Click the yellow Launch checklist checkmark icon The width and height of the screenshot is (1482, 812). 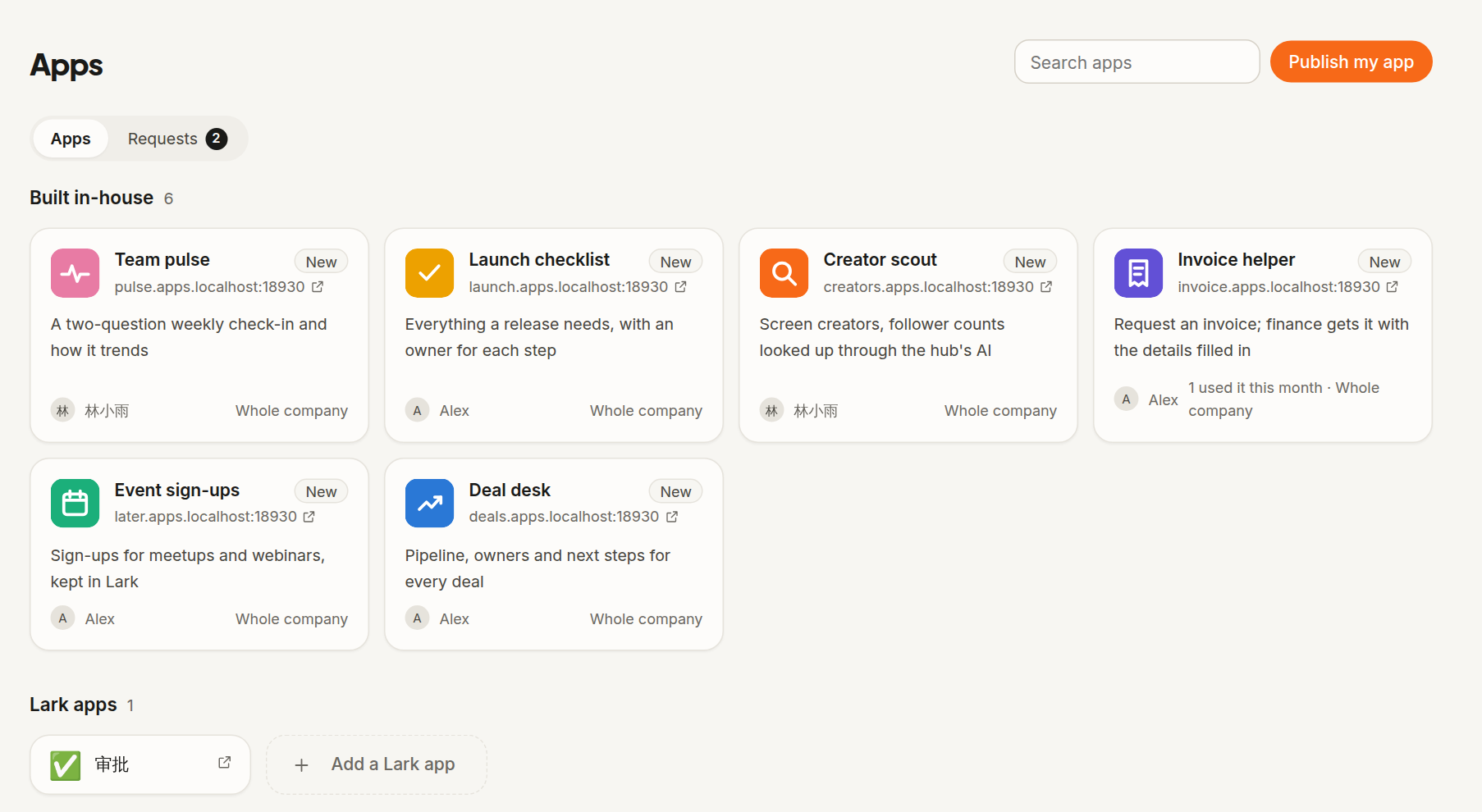pos(429,273)
